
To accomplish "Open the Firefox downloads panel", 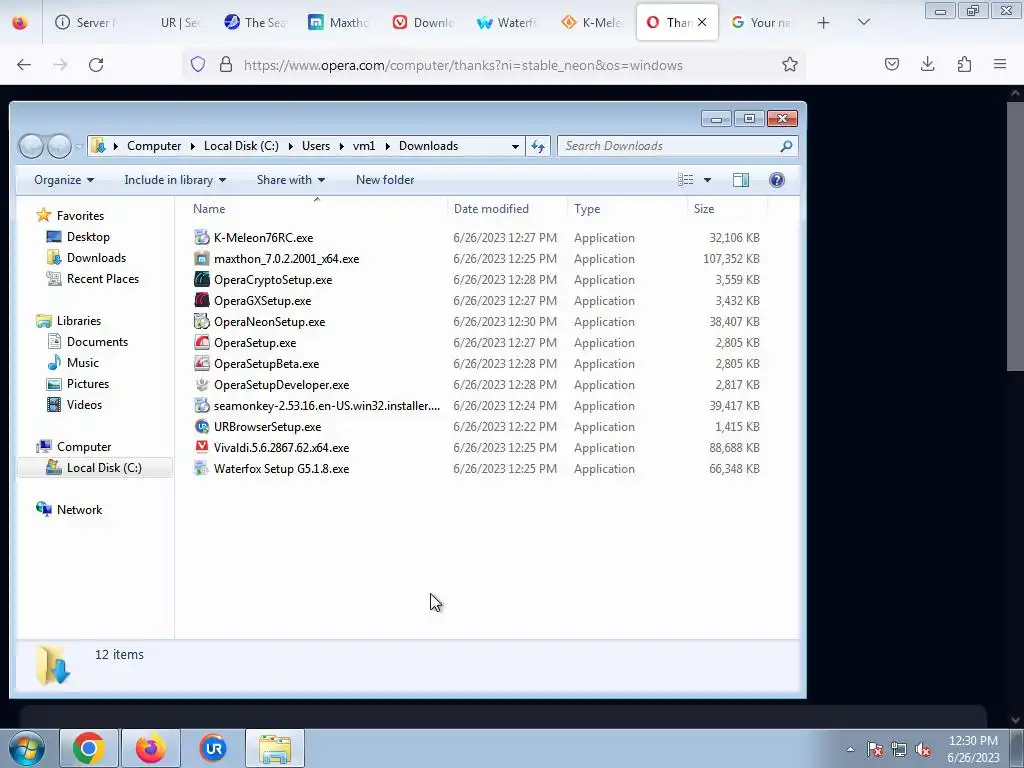I will [x=927, y=64].
